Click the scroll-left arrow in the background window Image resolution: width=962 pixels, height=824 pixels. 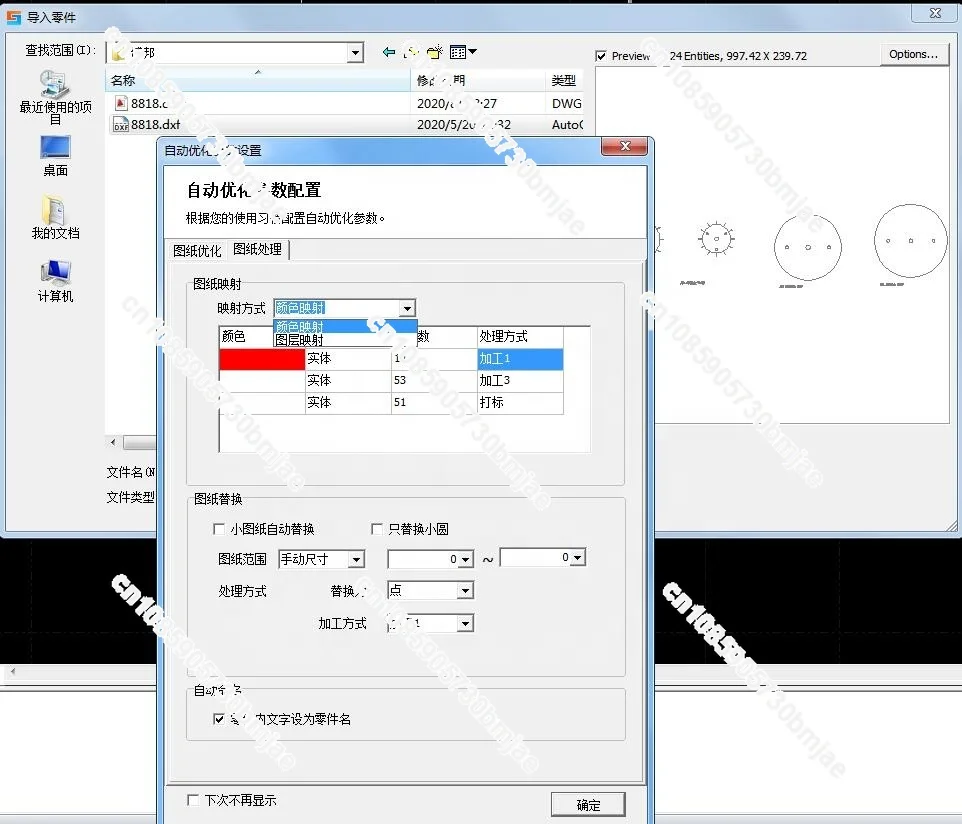pos(12,671)
